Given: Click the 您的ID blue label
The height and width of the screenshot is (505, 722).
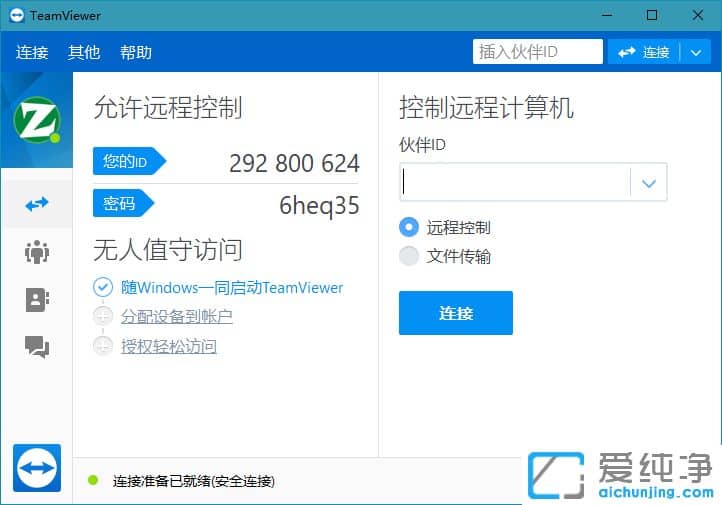Looking at the screenshot, I should [129, 161].
